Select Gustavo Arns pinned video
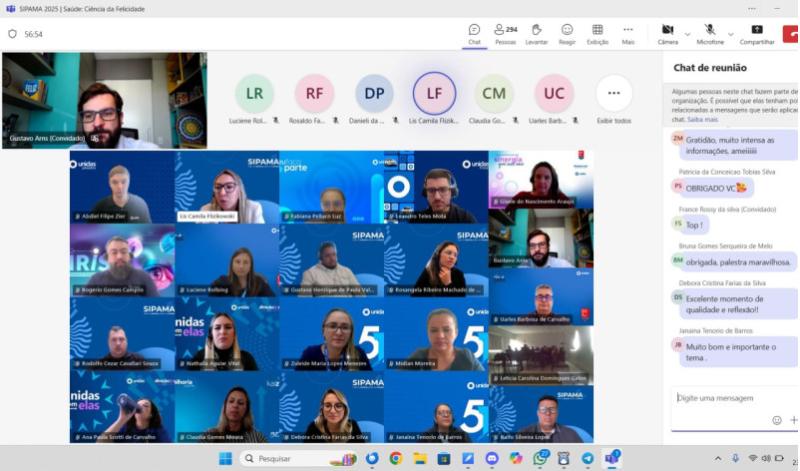Image resolution: width=800 pixels, height=471 pixels. (x=105, y=101)
